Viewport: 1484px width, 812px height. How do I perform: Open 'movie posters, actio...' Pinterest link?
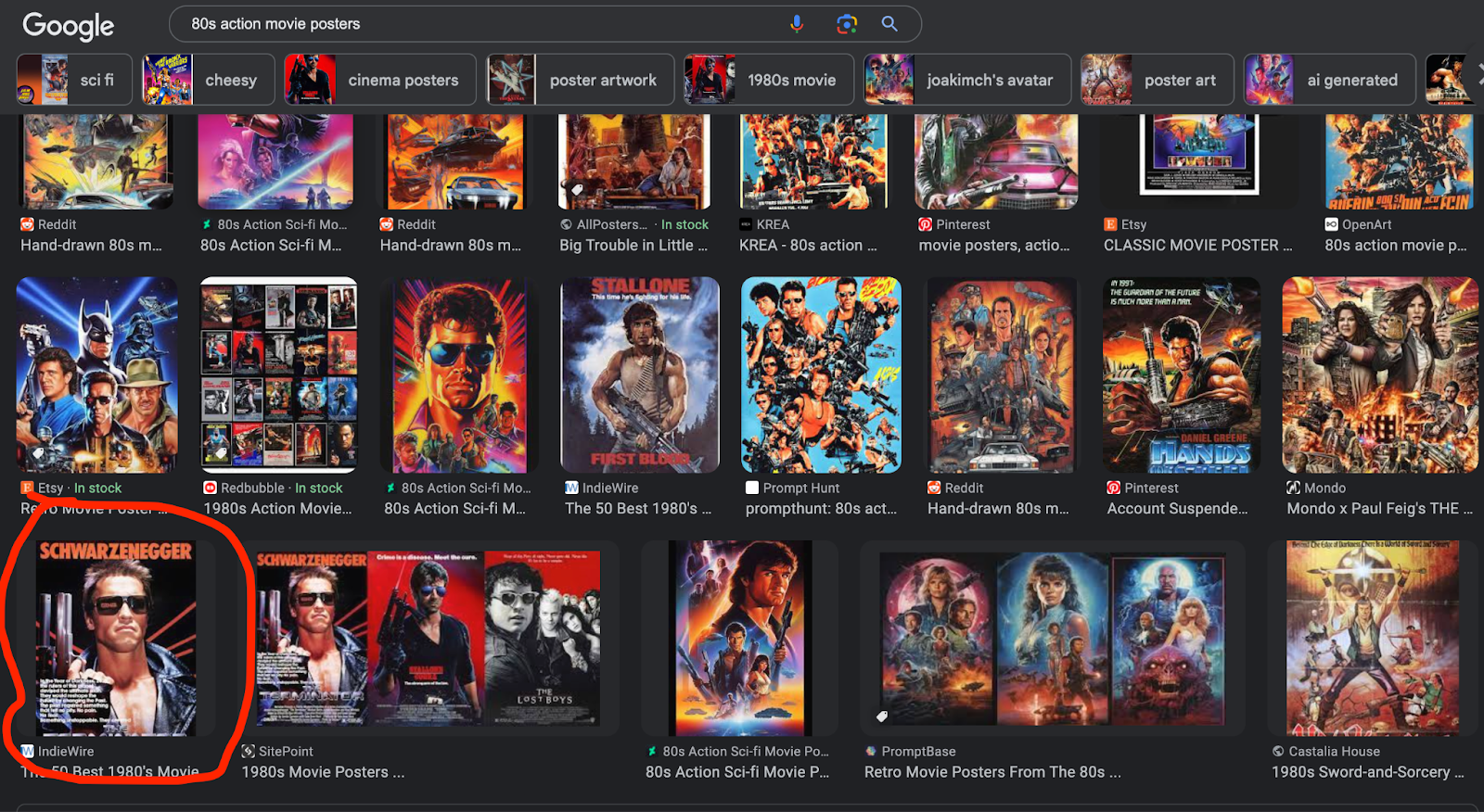(x=994, y=246)
